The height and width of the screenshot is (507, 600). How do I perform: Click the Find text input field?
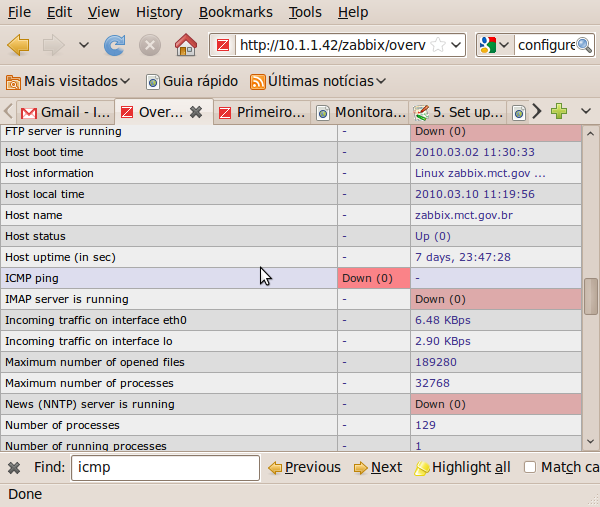tap(165, 467)
